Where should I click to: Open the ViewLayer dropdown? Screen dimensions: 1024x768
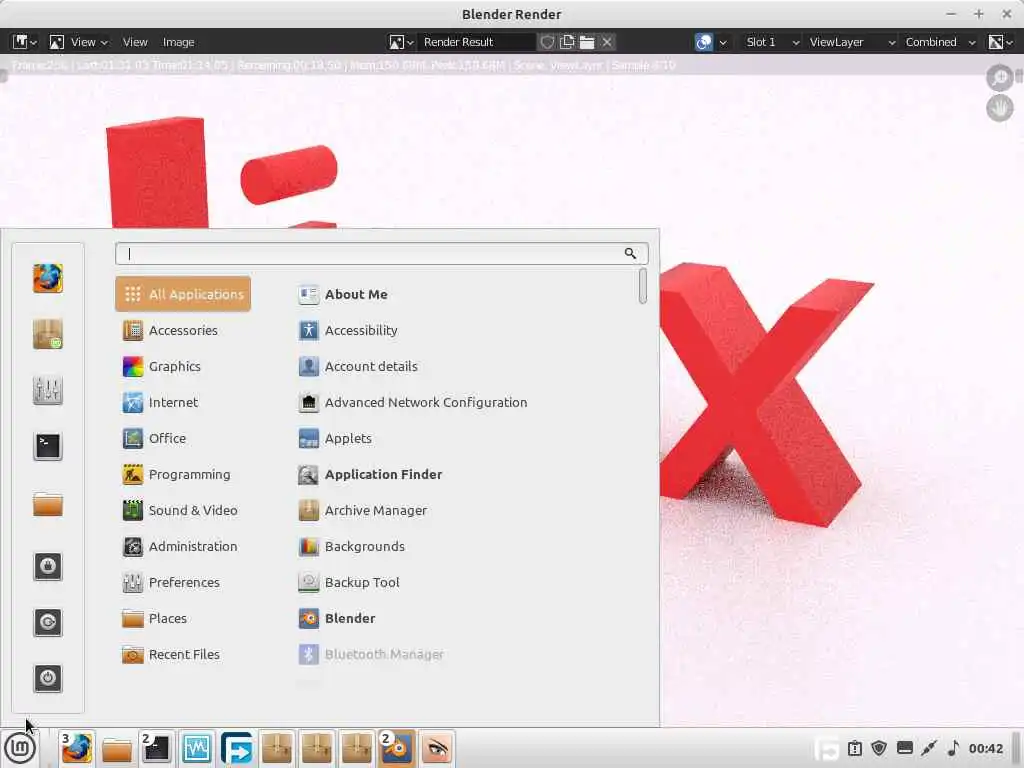[851, 42]
